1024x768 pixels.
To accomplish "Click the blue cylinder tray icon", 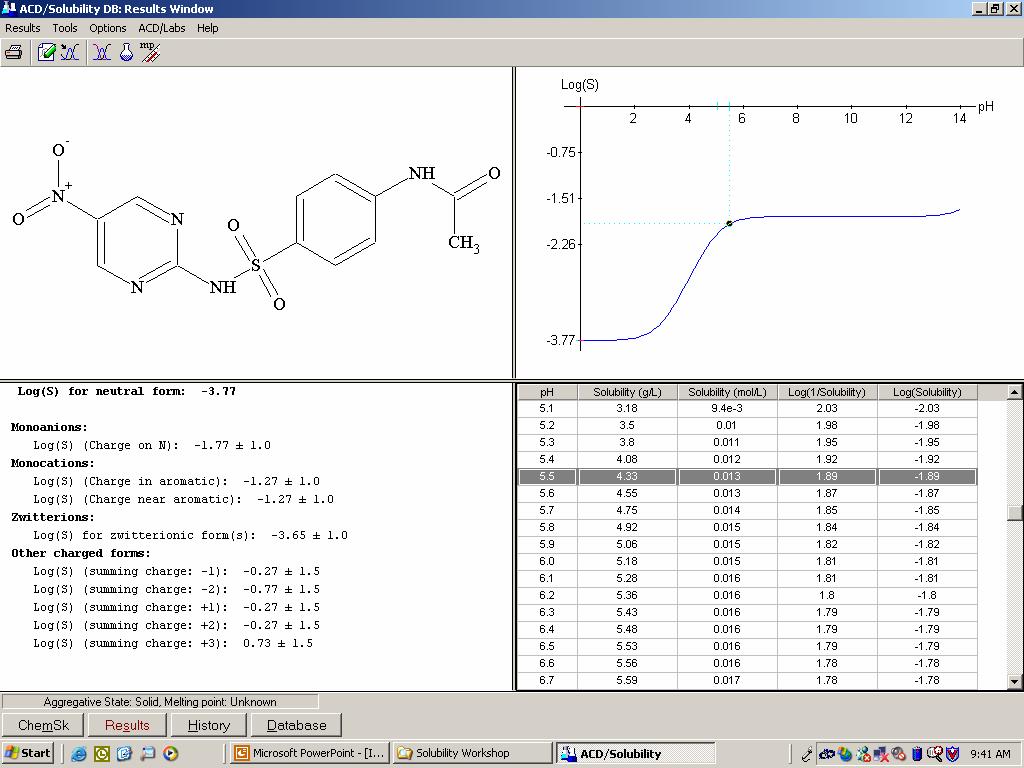I will 917,754.
